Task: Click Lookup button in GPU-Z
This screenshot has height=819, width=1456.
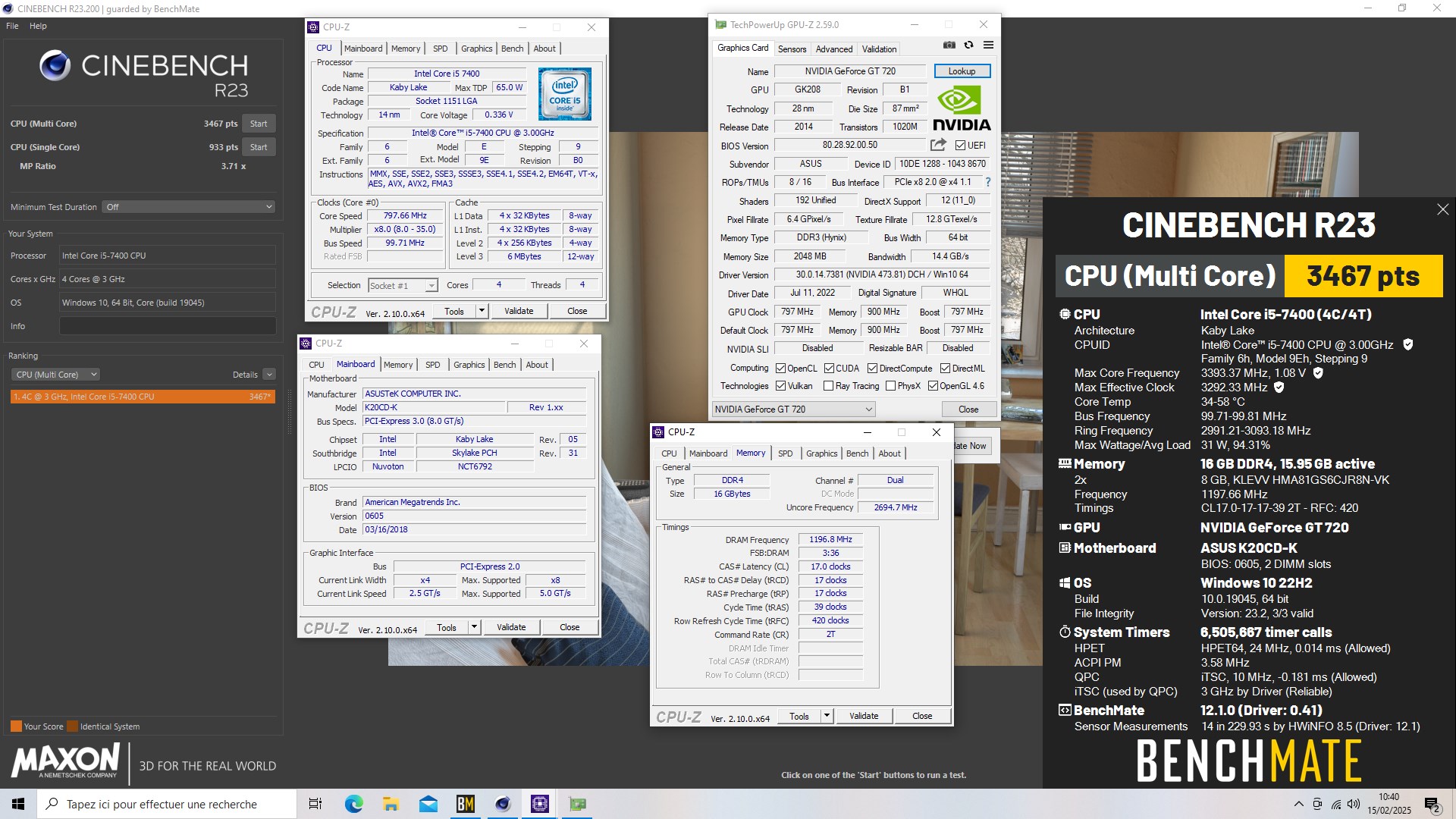Action: [962, 71]
